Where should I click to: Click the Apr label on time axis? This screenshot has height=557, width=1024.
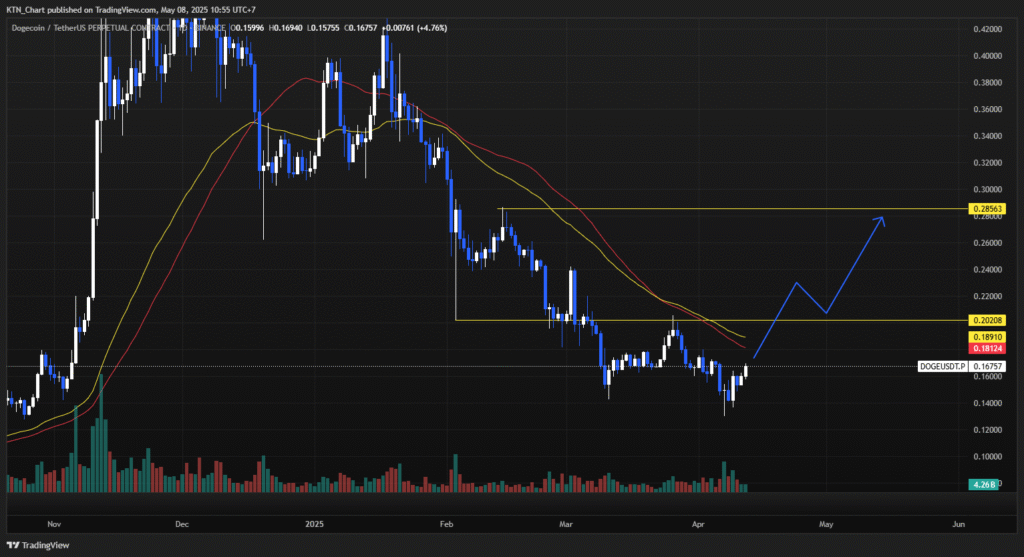698,524
